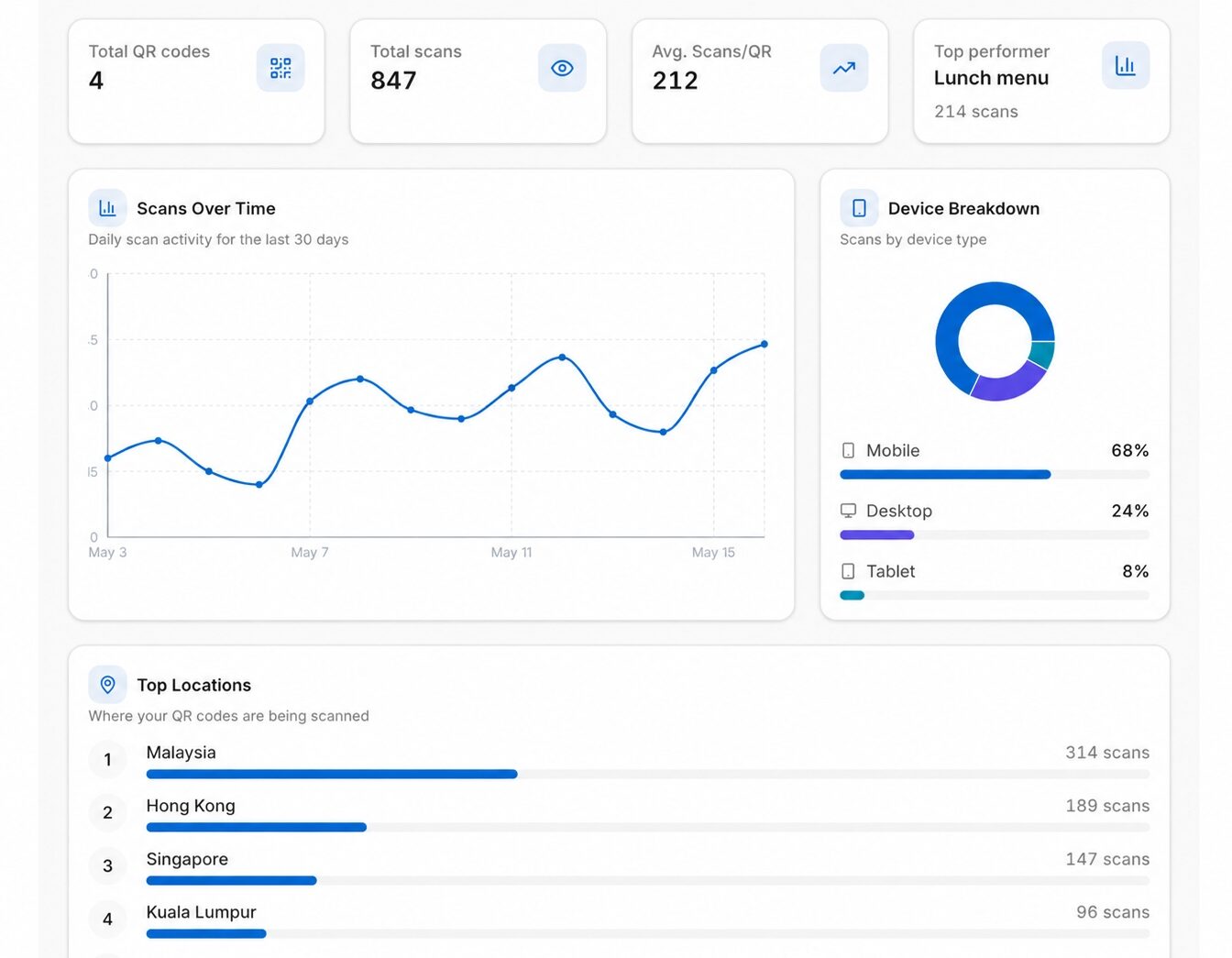The width and height of the screenshot is (1232, 958).
Task: Click the rank 4 badge for Kuala Lumpur
Action: (x=107, y=919)
